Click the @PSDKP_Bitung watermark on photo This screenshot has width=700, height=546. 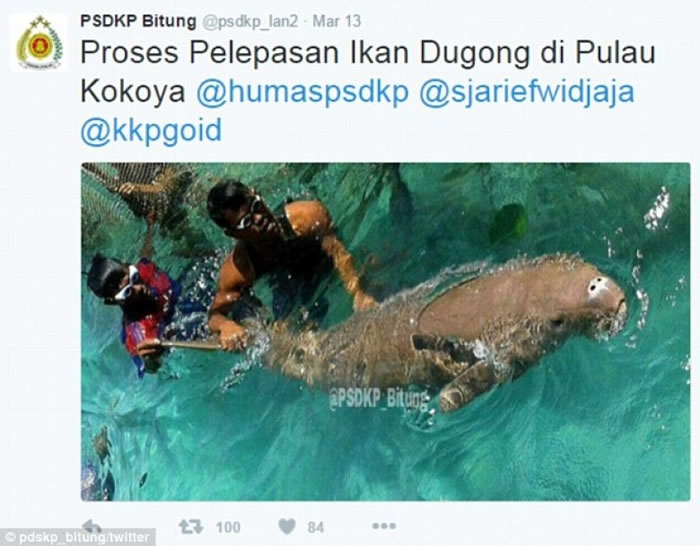click(x=380, y=399)
